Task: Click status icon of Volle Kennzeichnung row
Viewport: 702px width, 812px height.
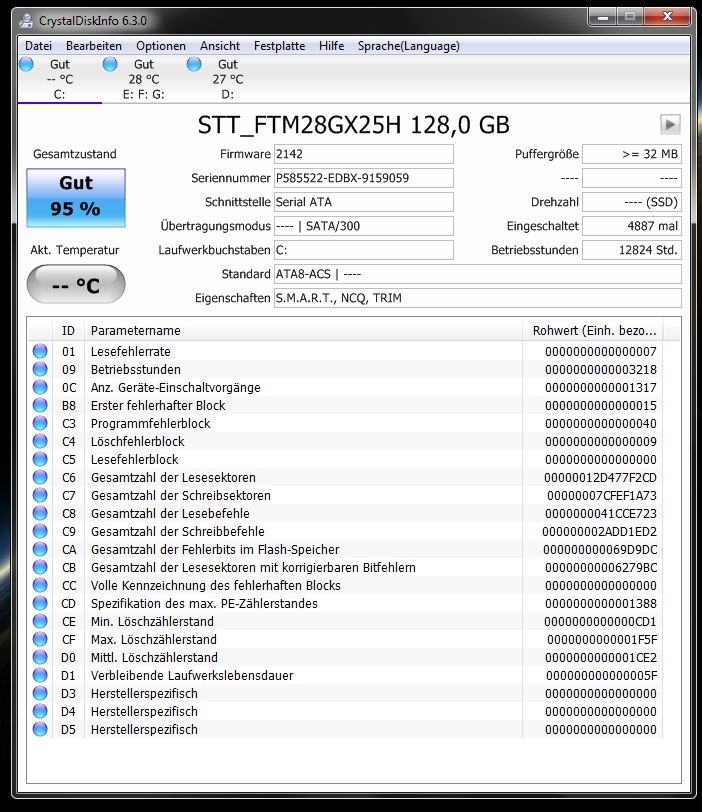Action: [40, 585]
